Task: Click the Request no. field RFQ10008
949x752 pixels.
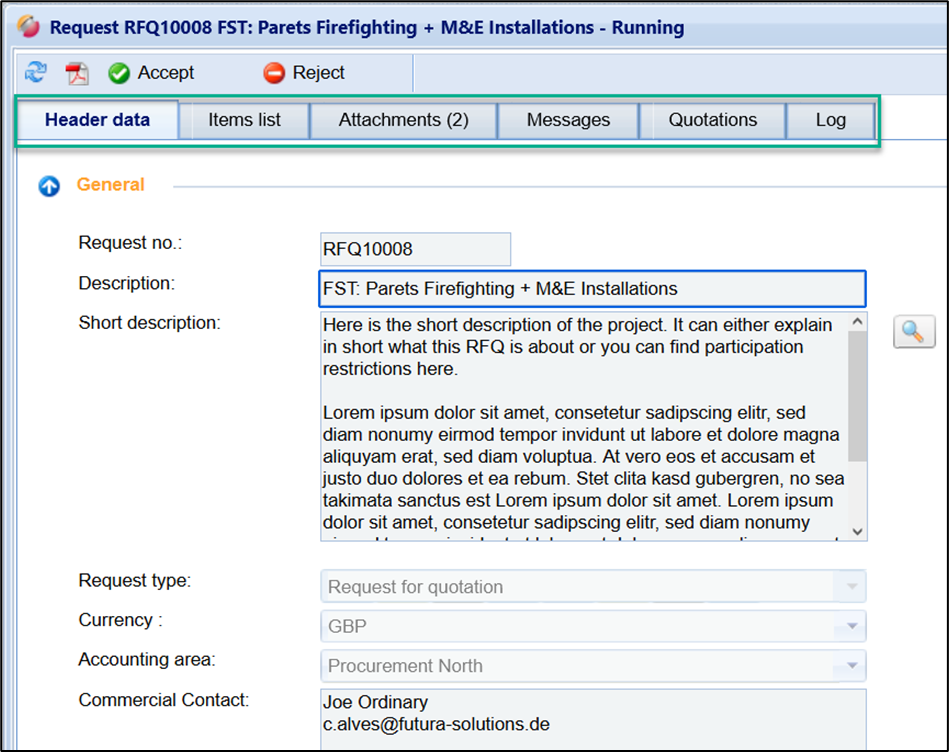Action: [414, 249]
